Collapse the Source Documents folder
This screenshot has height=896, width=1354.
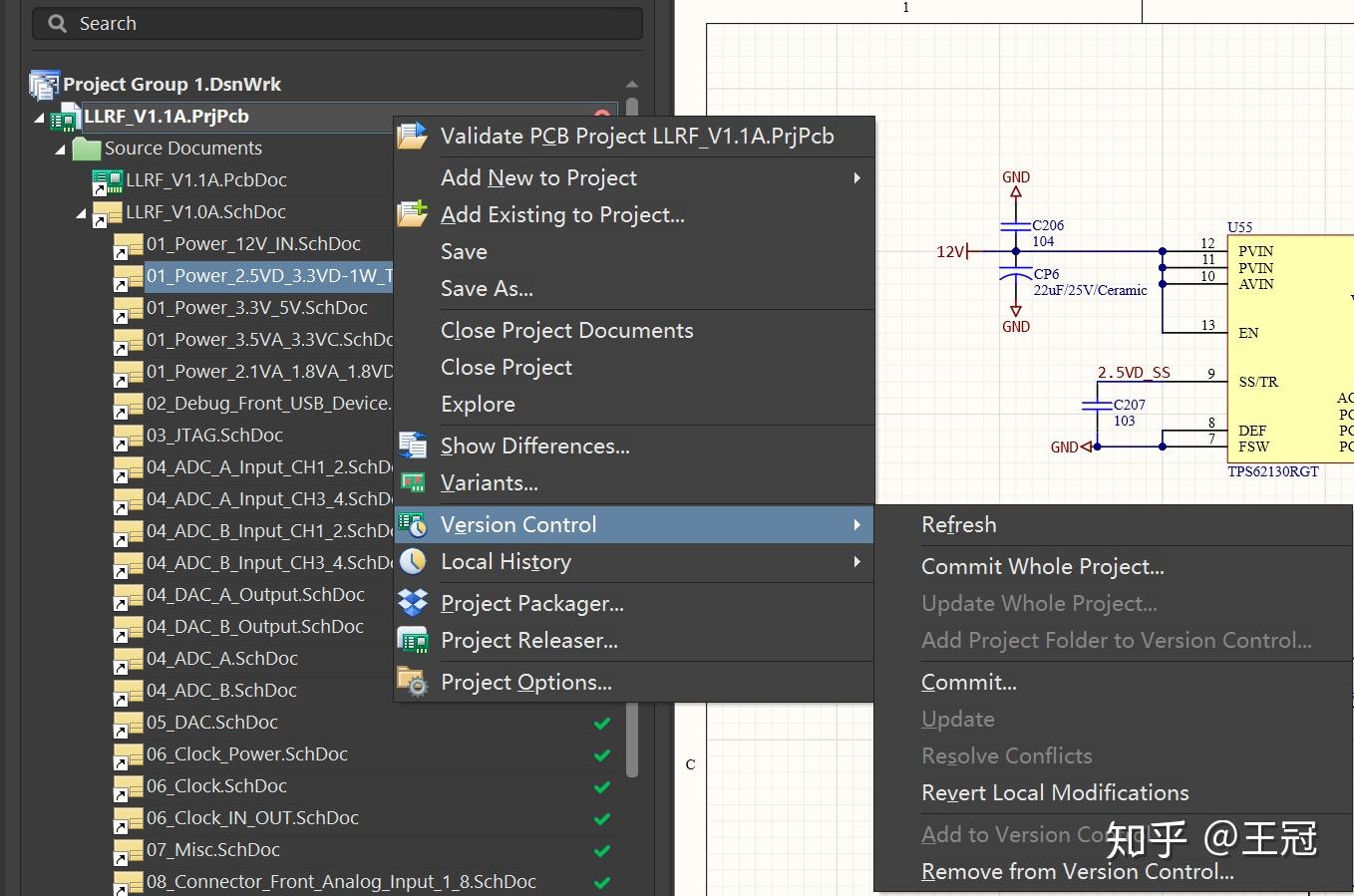click(61, 149)
